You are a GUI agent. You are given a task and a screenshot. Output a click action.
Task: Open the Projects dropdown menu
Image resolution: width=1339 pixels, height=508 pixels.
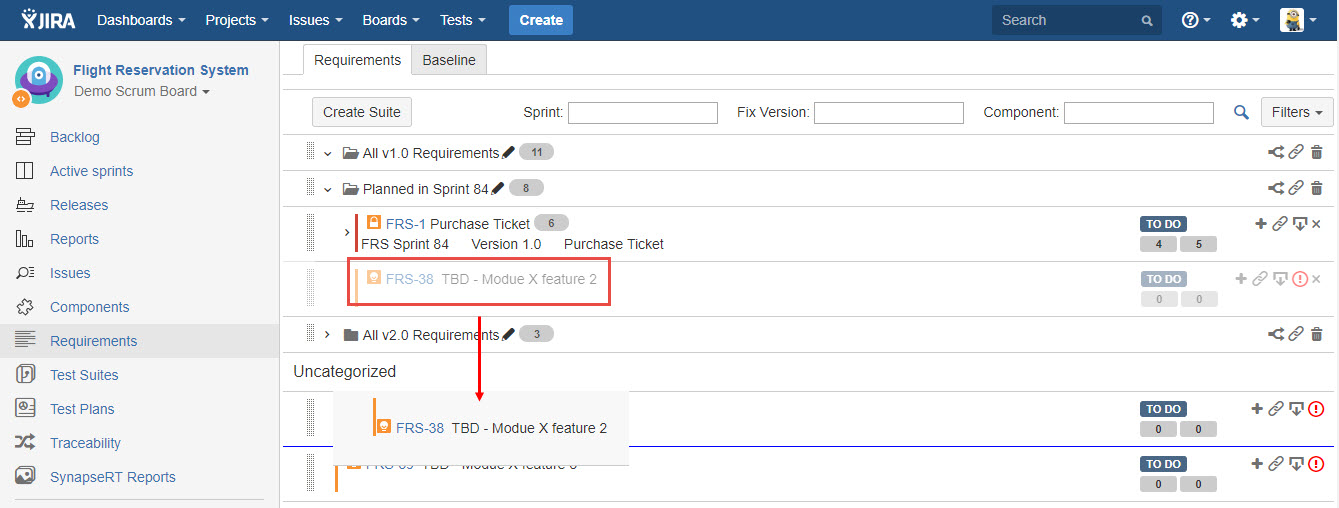[236, 20]
